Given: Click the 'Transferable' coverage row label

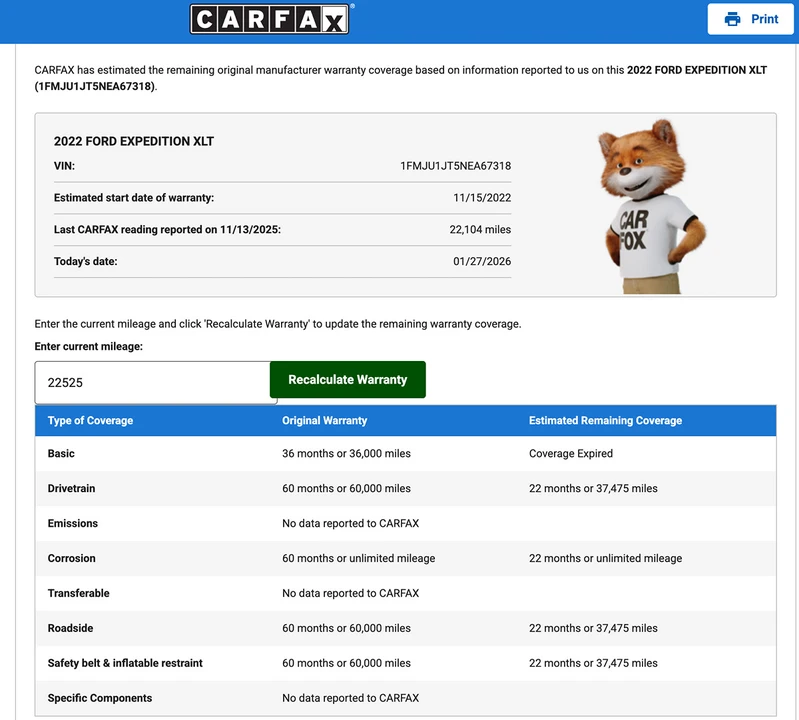Looking at the screenshot, I should tap(78, 593).
